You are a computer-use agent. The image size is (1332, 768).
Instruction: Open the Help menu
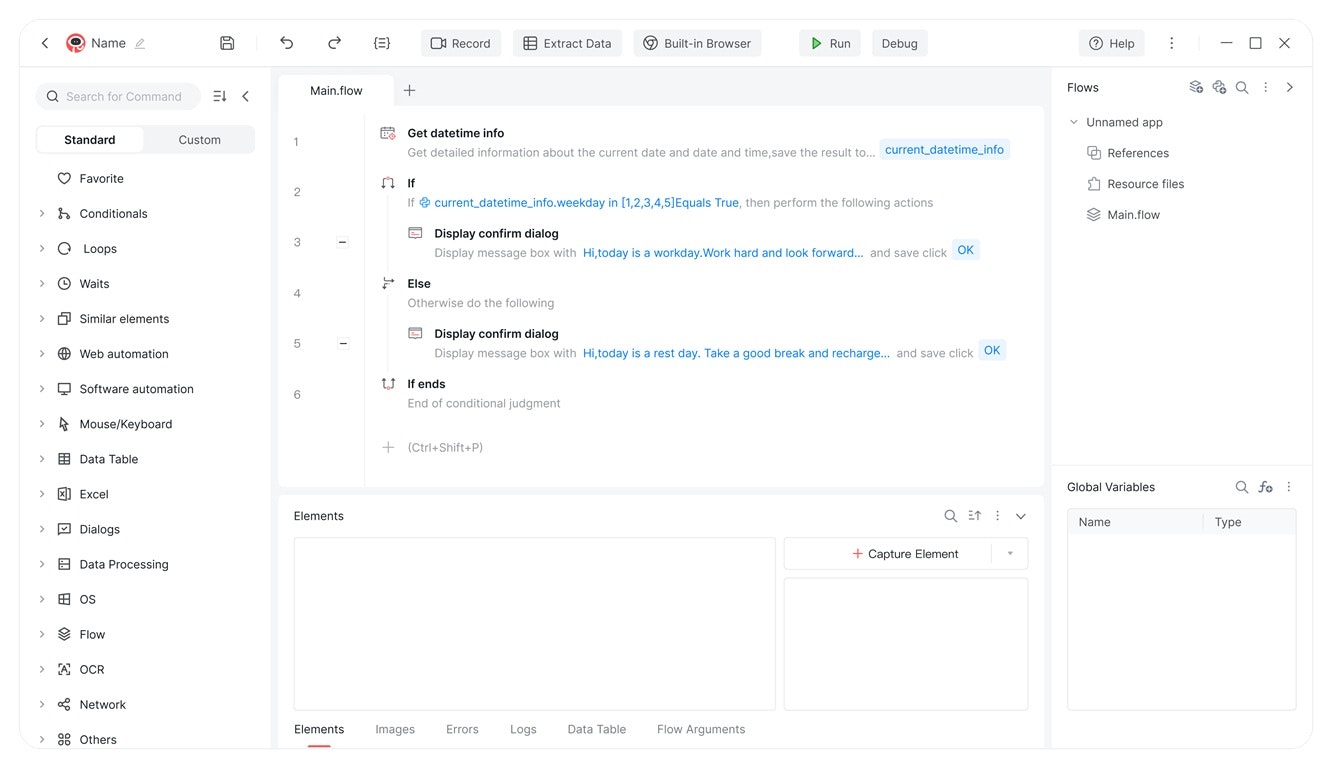[1111, 43]
